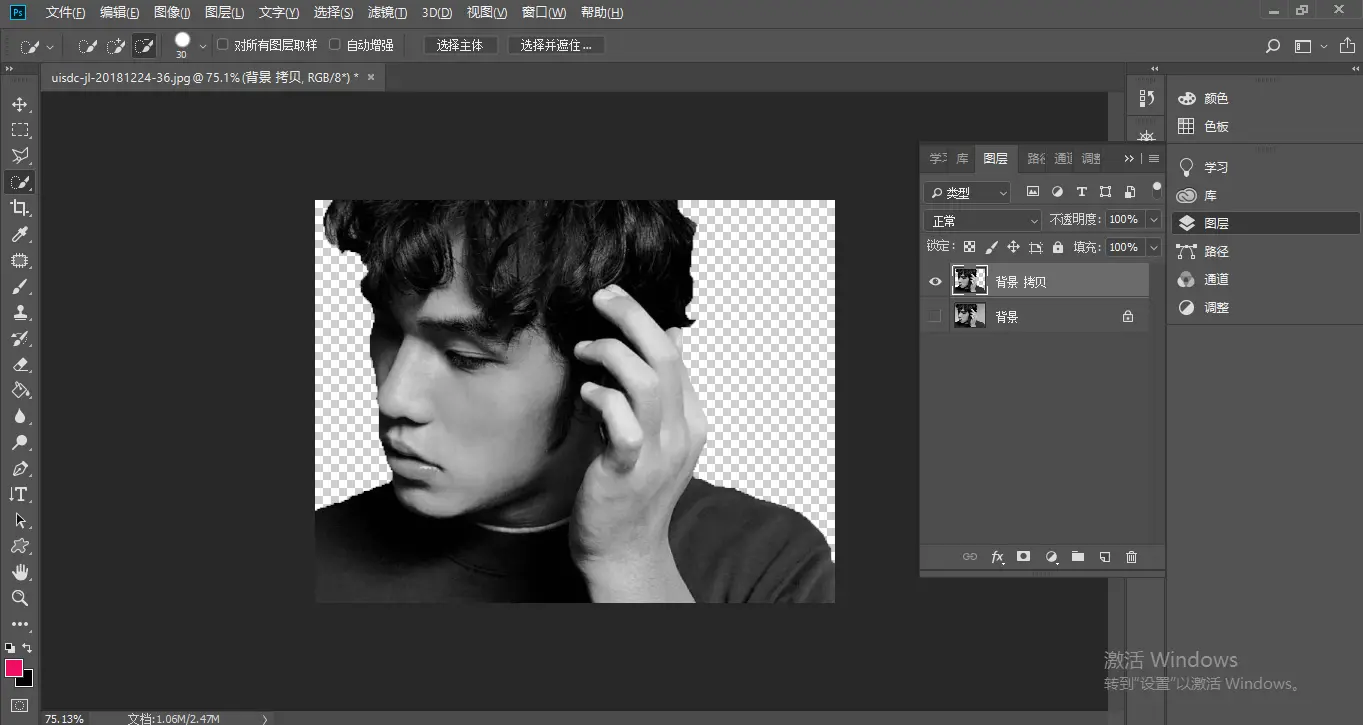Swap foreground and background colors

[27, 648]
